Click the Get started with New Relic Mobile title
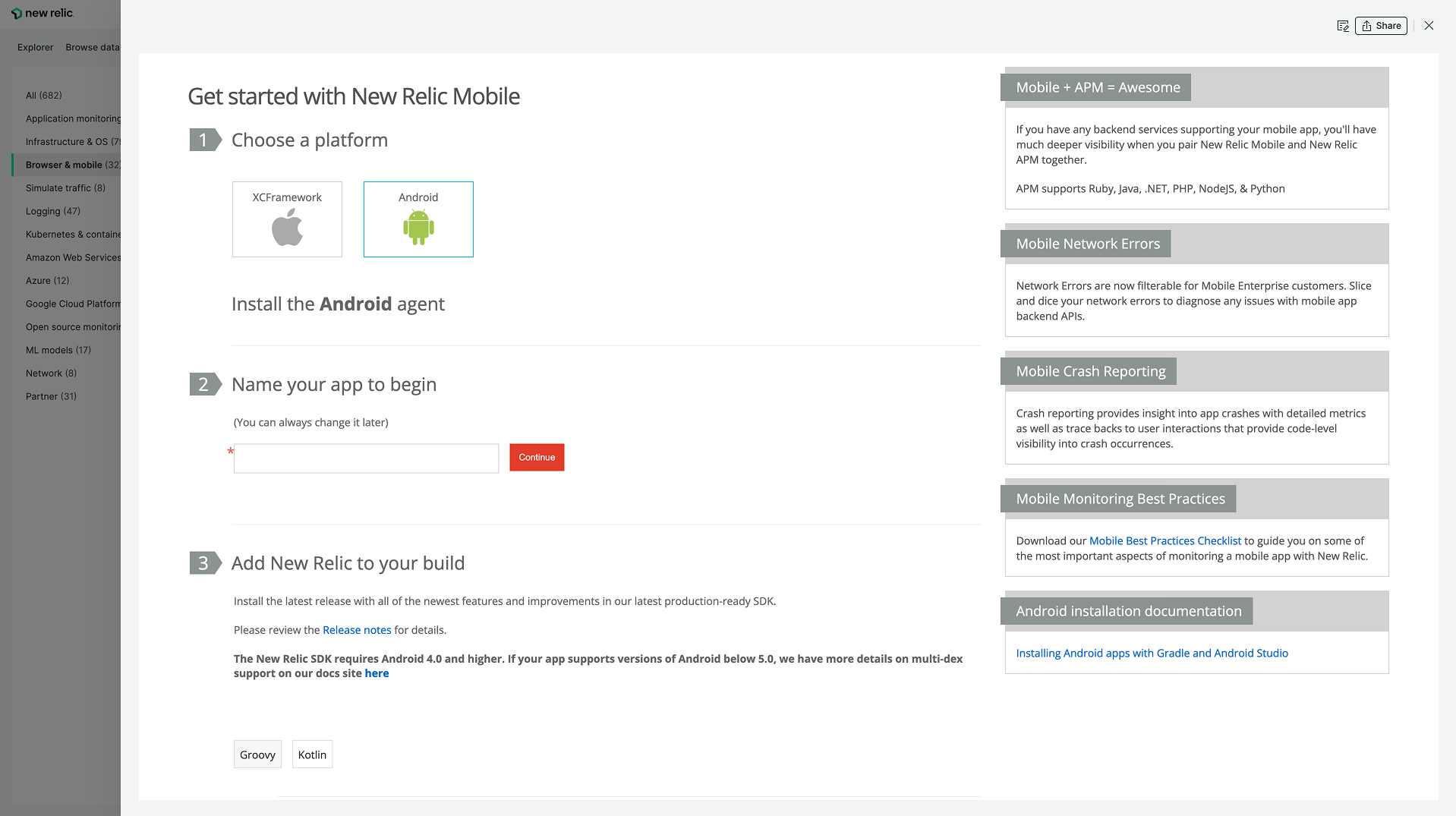Image resolution: width=1456 pixels, height=816 pixels. point(354,96)
